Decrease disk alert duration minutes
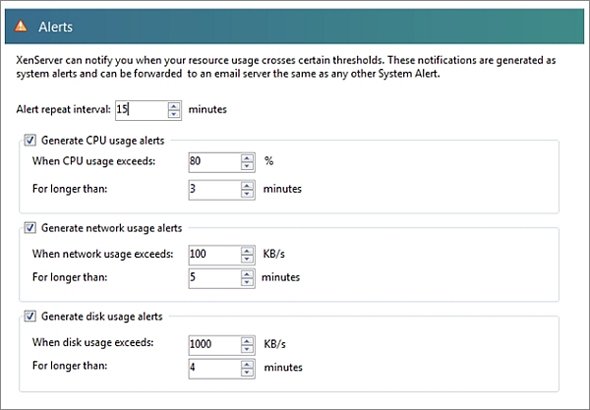This screenshot has height=410, width=590. pos(247,372)
